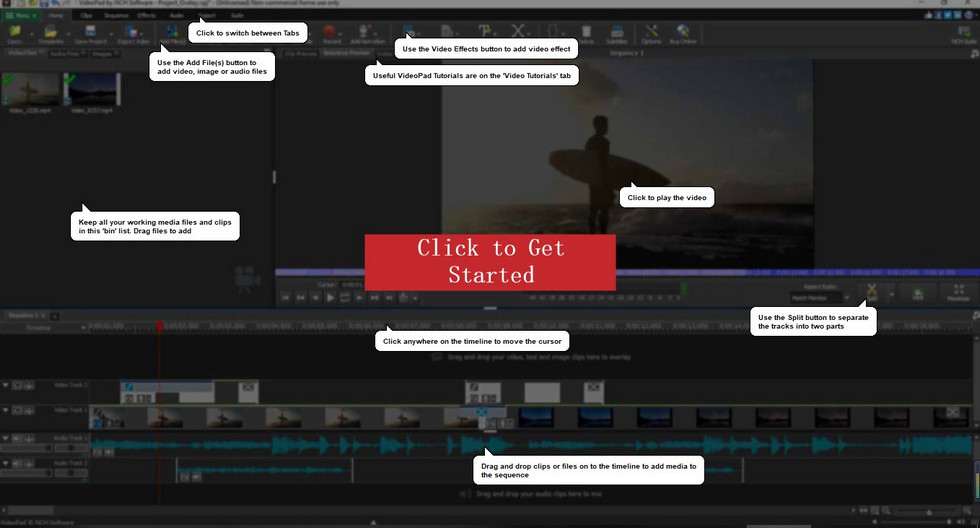This screenshot has width=980, height=528.
Task: Add a new sequence with the plus tab button
Action: tap(54, 316)
